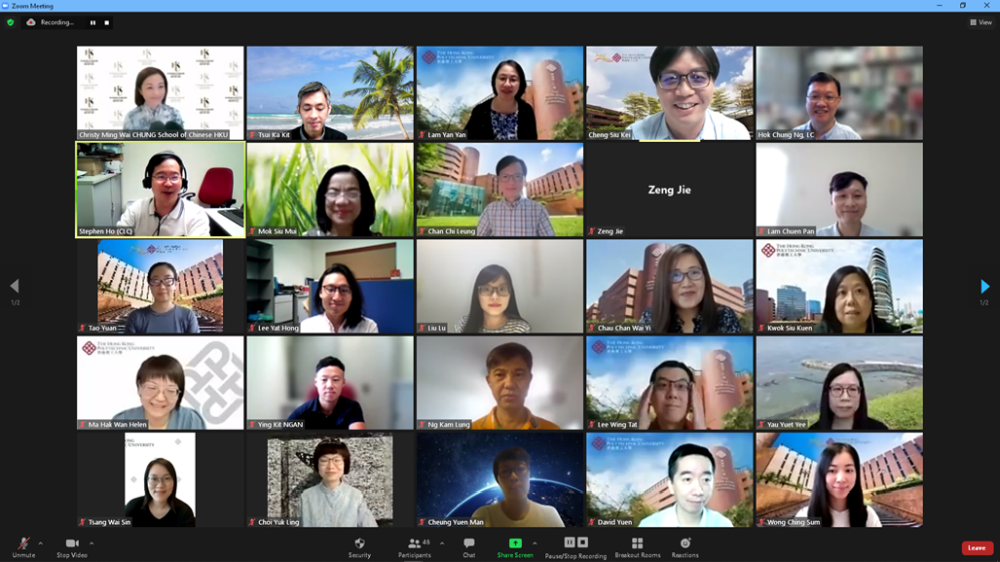Image resolution: width=1000 pixels, height=562 pixels.
Task: Stop Video camera in toolbar
Action: 71,545
